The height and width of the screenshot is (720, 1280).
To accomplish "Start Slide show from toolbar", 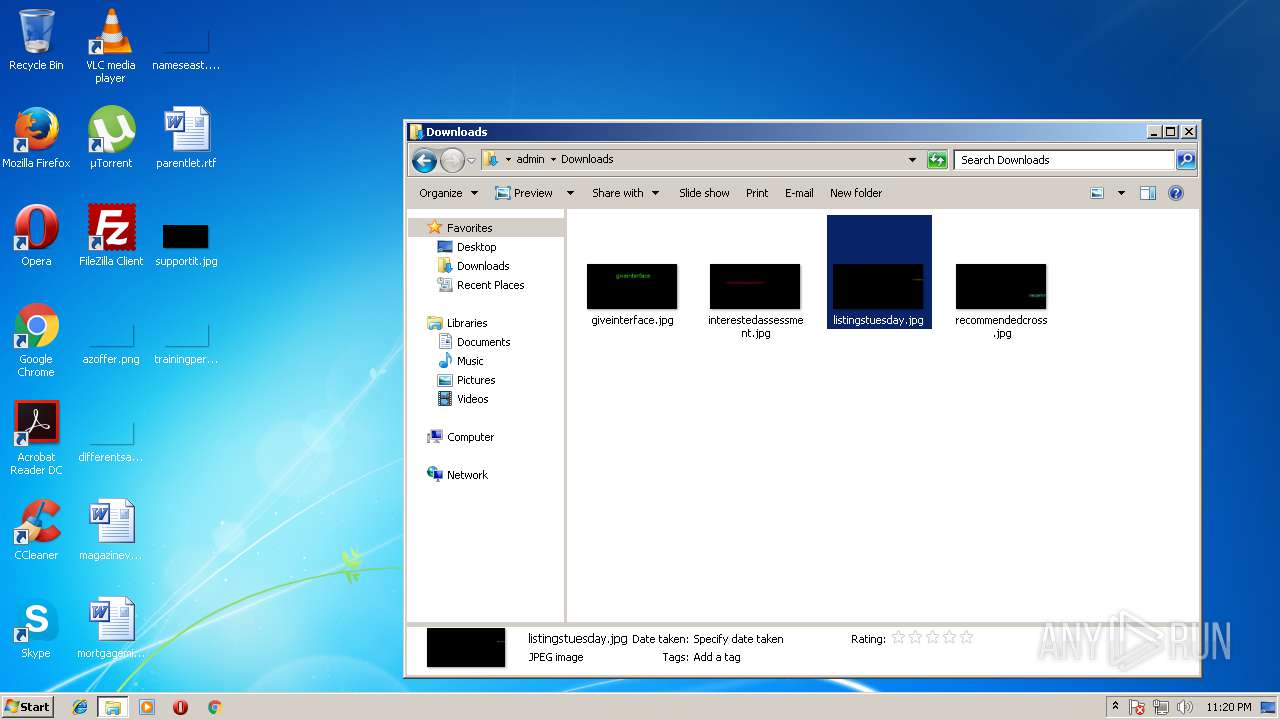I will click(704, 193).
